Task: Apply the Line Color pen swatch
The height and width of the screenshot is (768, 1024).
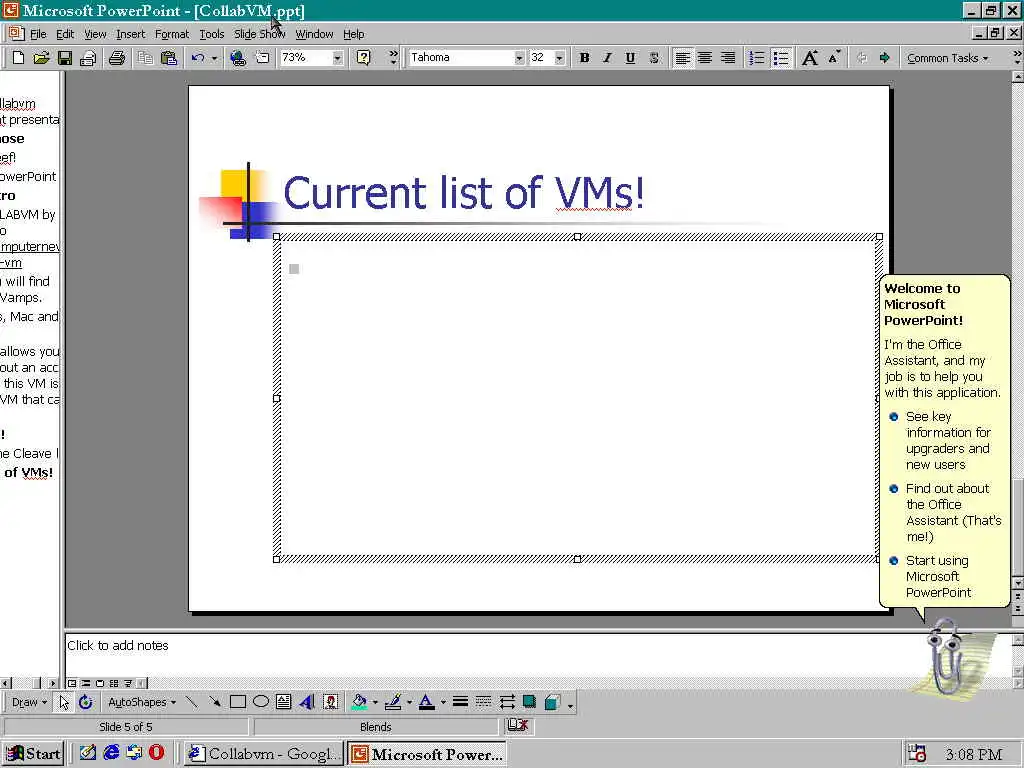Action: click(393, 702)
